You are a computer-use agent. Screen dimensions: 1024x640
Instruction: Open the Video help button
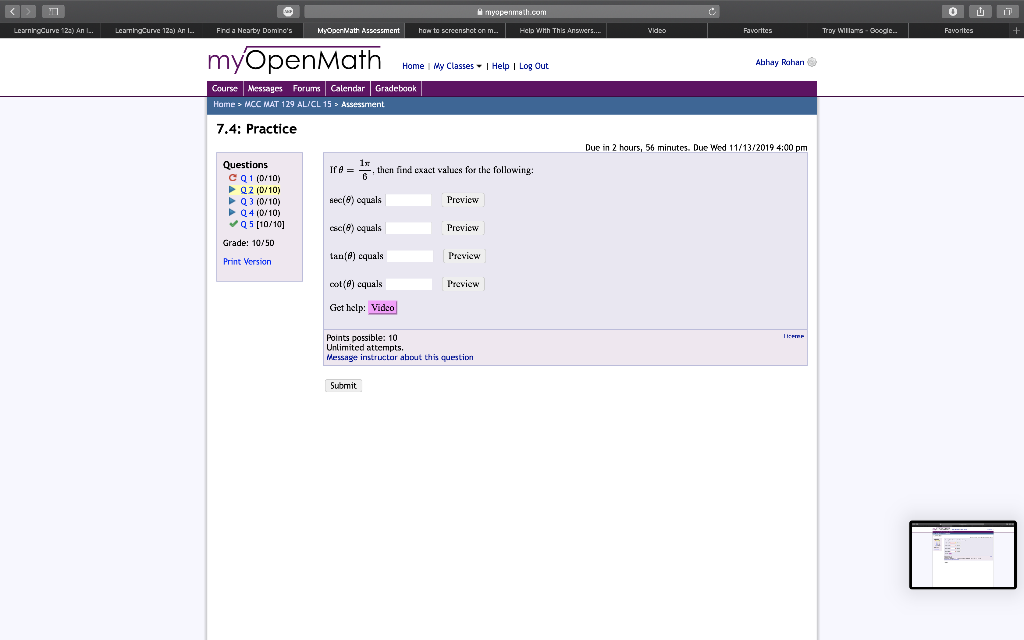pyautogui.click(x=383, y=307)
